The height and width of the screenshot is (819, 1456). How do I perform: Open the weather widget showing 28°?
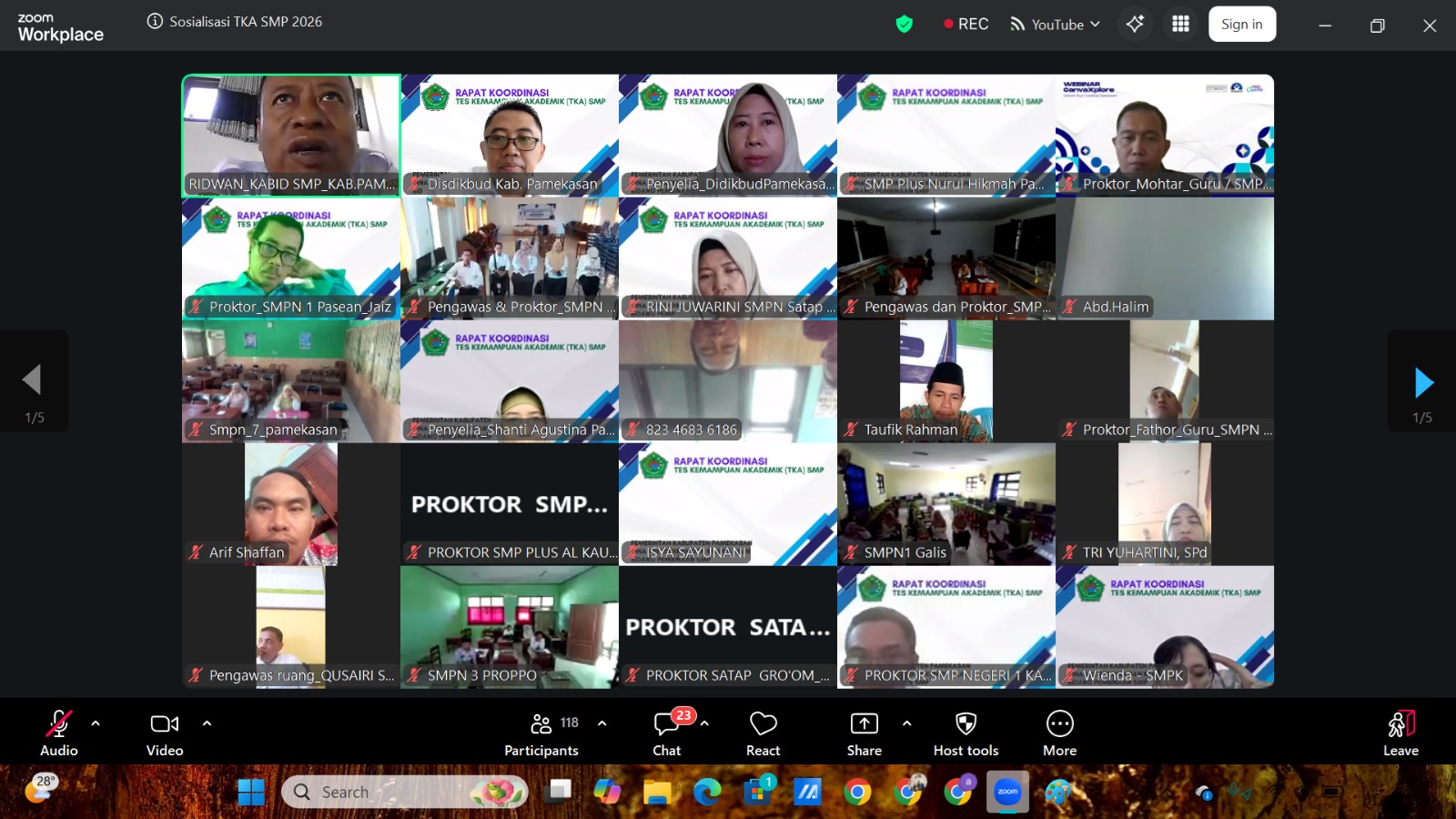click(41, 788)
